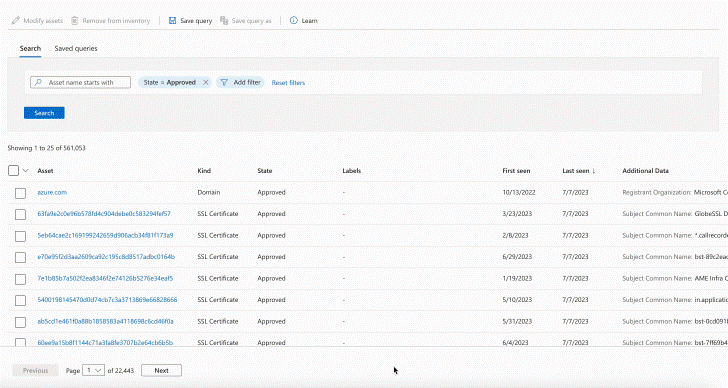This screenshot has width=728, height=388.
Task: Click the Labels column header
Action: 351,171
